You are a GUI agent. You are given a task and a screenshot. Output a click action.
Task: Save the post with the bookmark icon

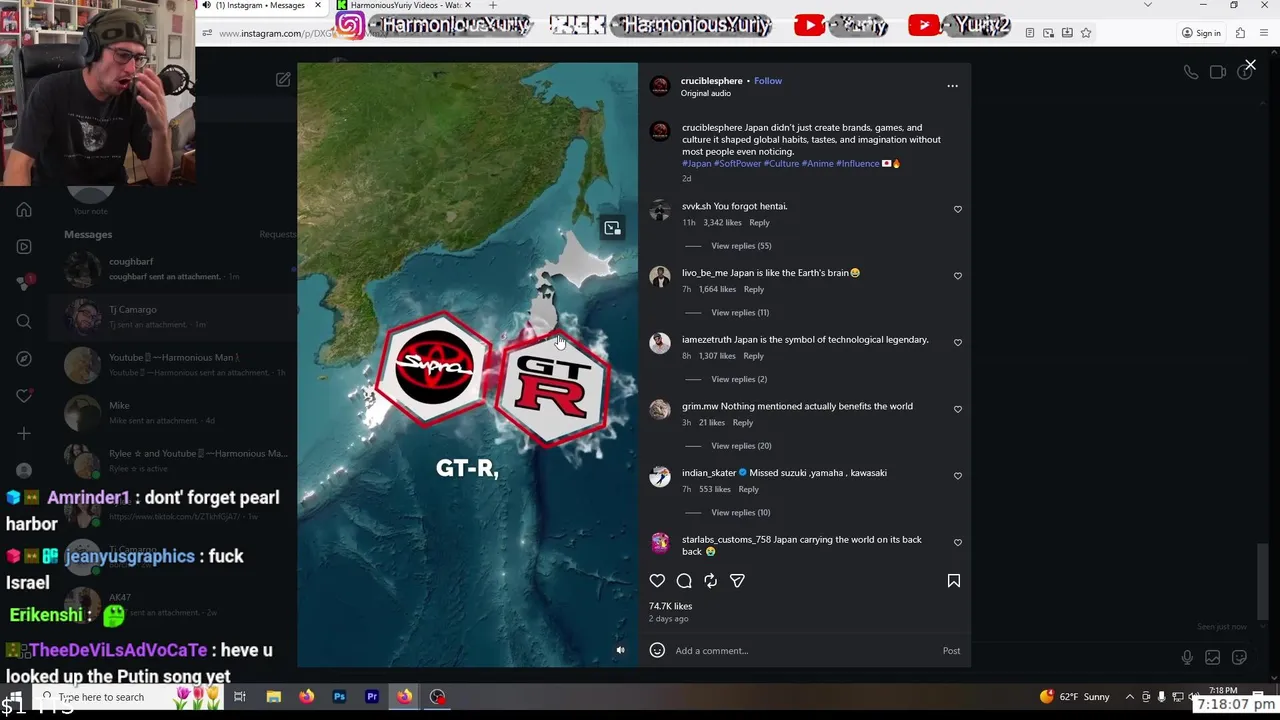(x=954, y=581)
